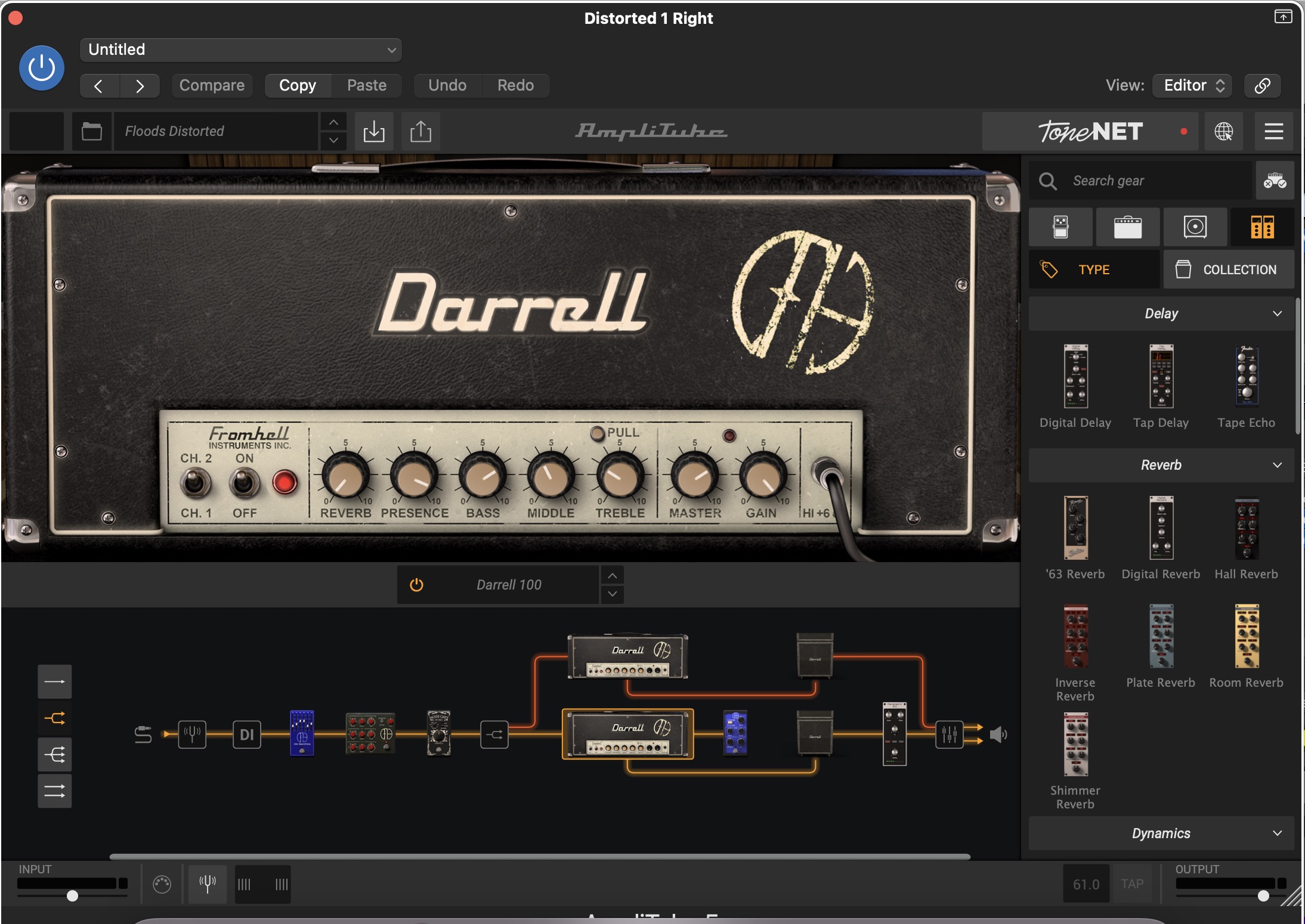The width and height of the screenshot is (1305, 924).
Task: Click the link chain icon
Action: click(1262, 86)
